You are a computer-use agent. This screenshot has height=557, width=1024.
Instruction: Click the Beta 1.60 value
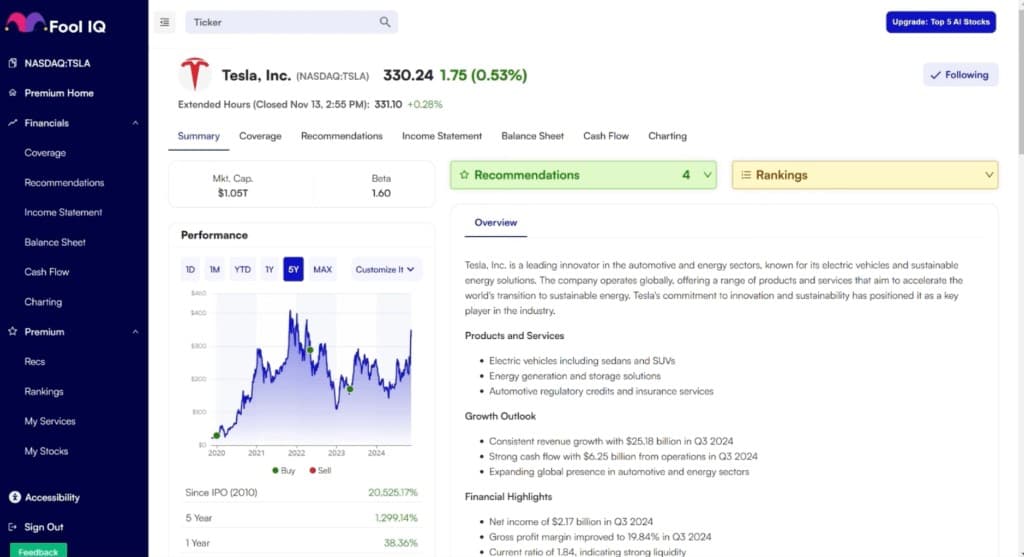[381, 193]
